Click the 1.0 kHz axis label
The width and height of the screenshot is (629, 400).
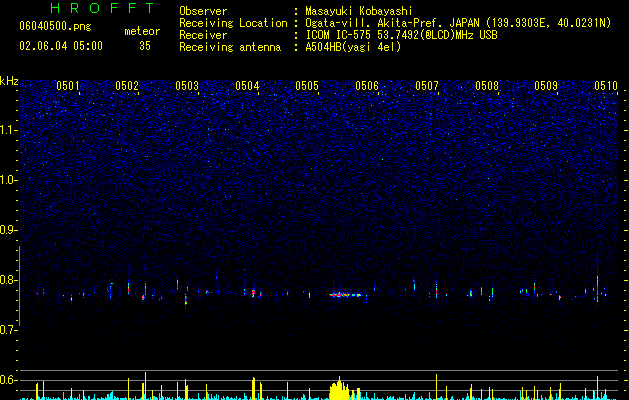(x=9, y=180)
